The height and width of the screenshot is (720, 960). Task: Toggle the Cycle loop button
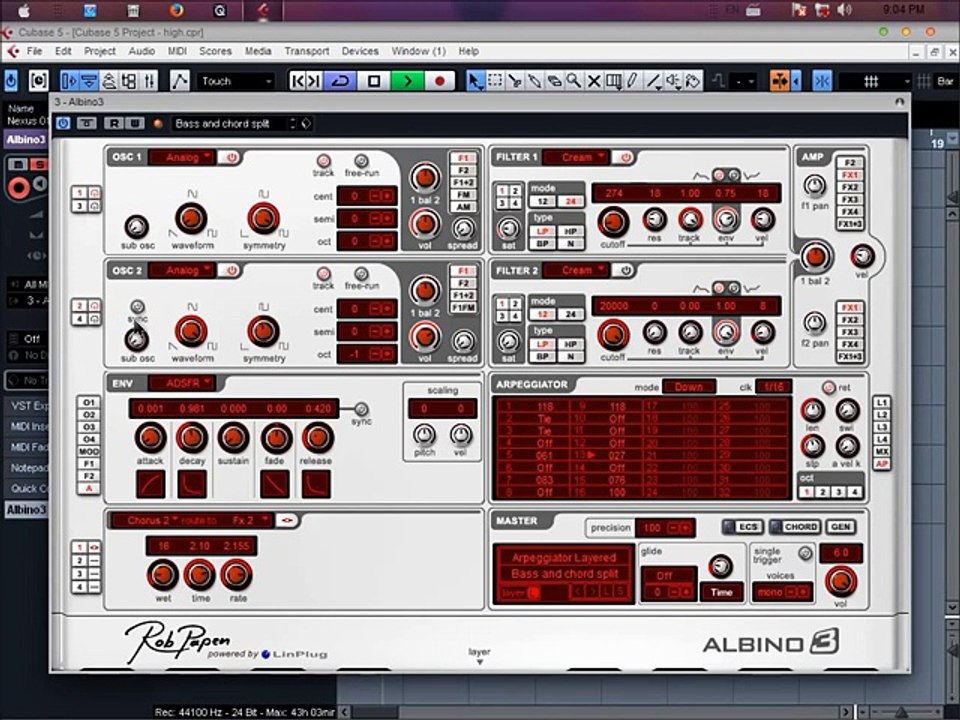pyautogui.click(x=340, y=81)
